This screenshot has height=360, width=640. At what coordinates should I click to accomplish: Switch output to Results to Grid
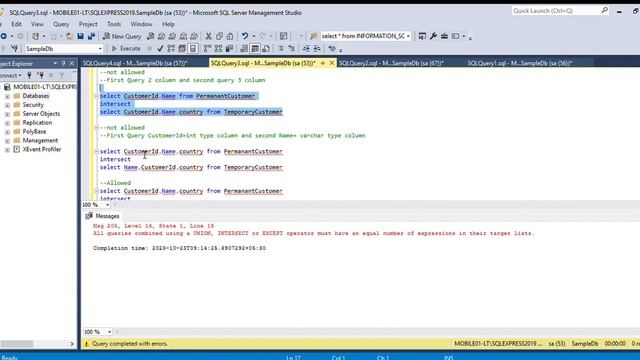tap(255, 49)
